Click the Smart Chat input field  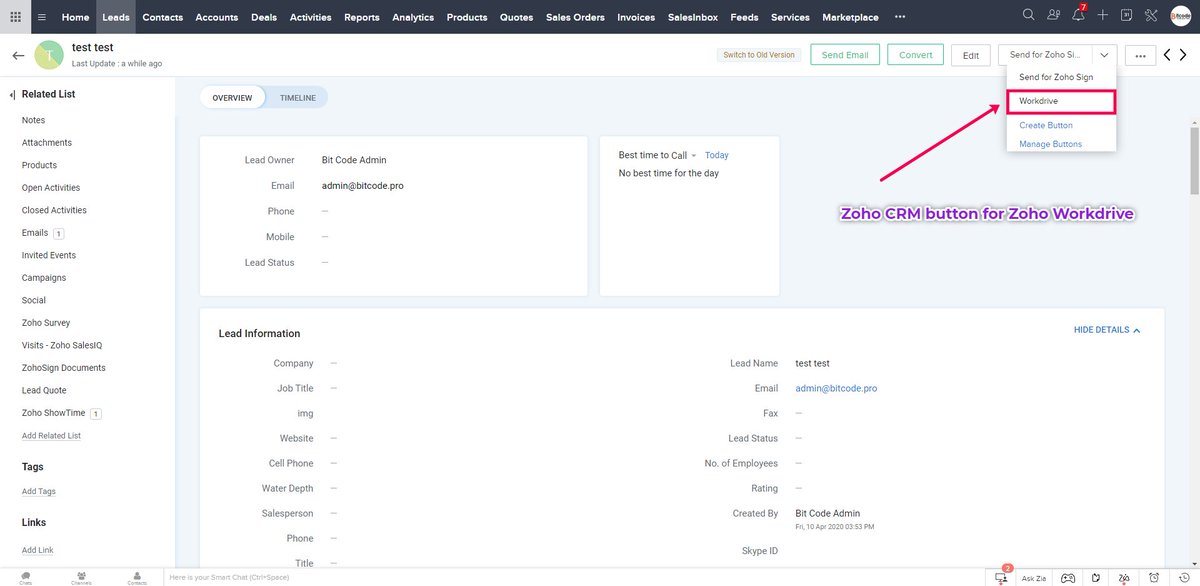(x=575, y=578)
